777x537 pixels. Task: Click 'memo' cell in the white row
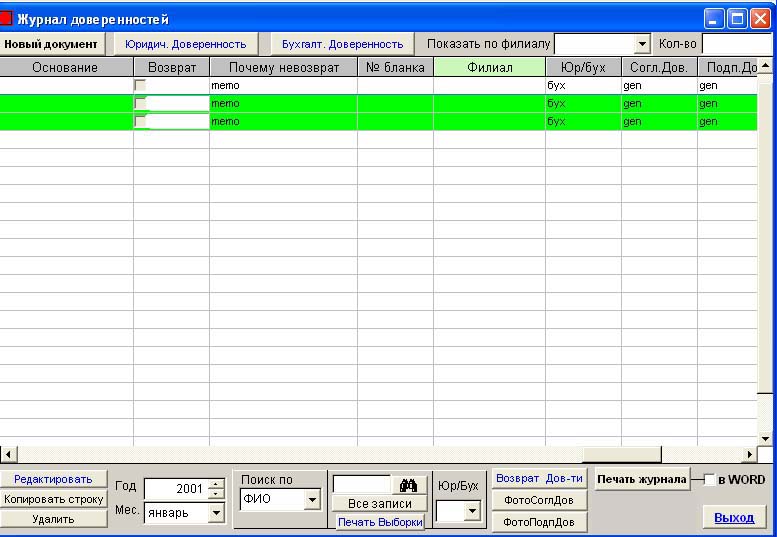283,85
